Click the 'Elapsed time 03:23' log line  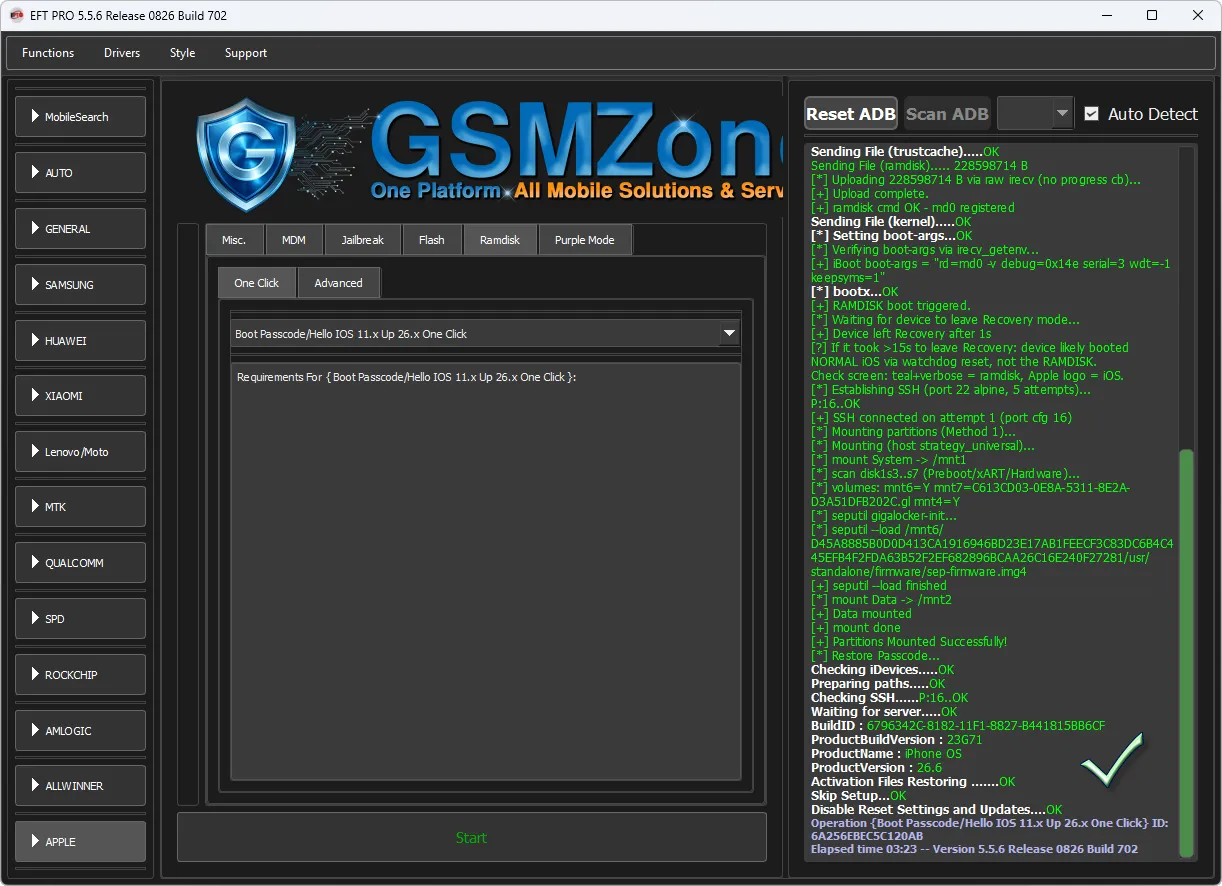coord(974,849)
